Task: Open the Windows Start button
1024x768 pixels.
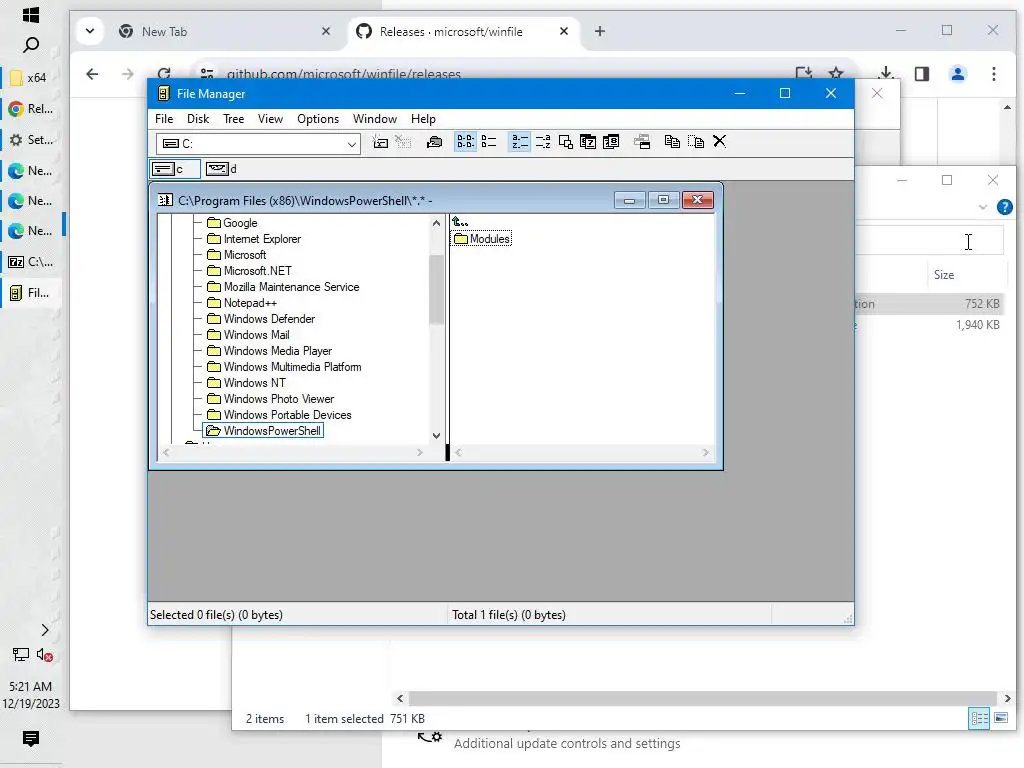Action: [31, 14]
